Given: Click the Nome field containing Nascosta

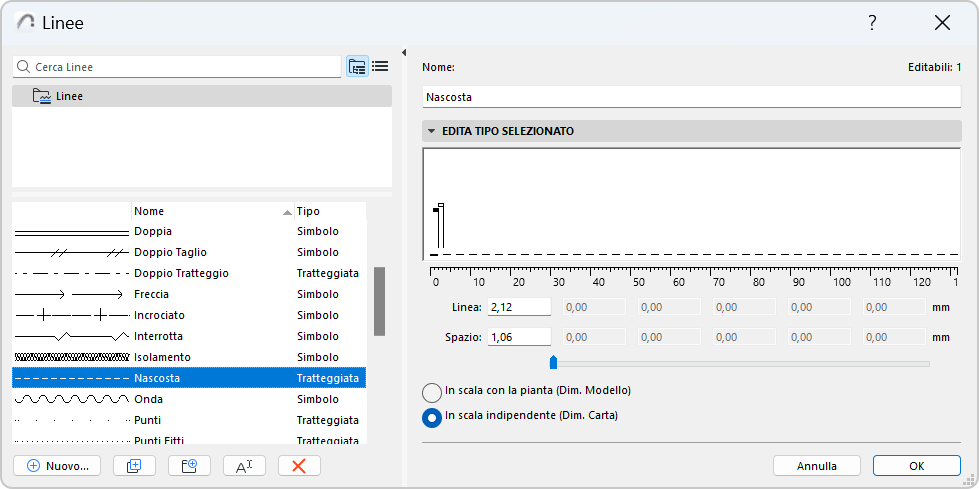Looking at the screenshot, I should pos(692,97).
